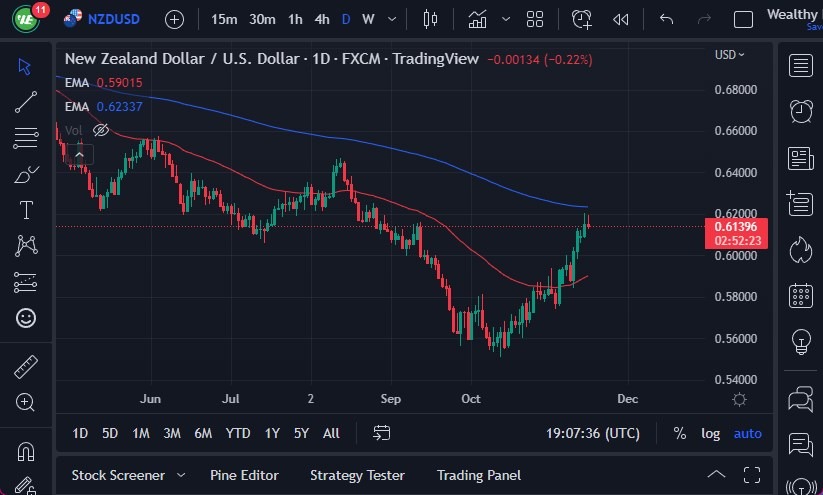Switch to the Pine Editor tab

click(x=244, y=475)
